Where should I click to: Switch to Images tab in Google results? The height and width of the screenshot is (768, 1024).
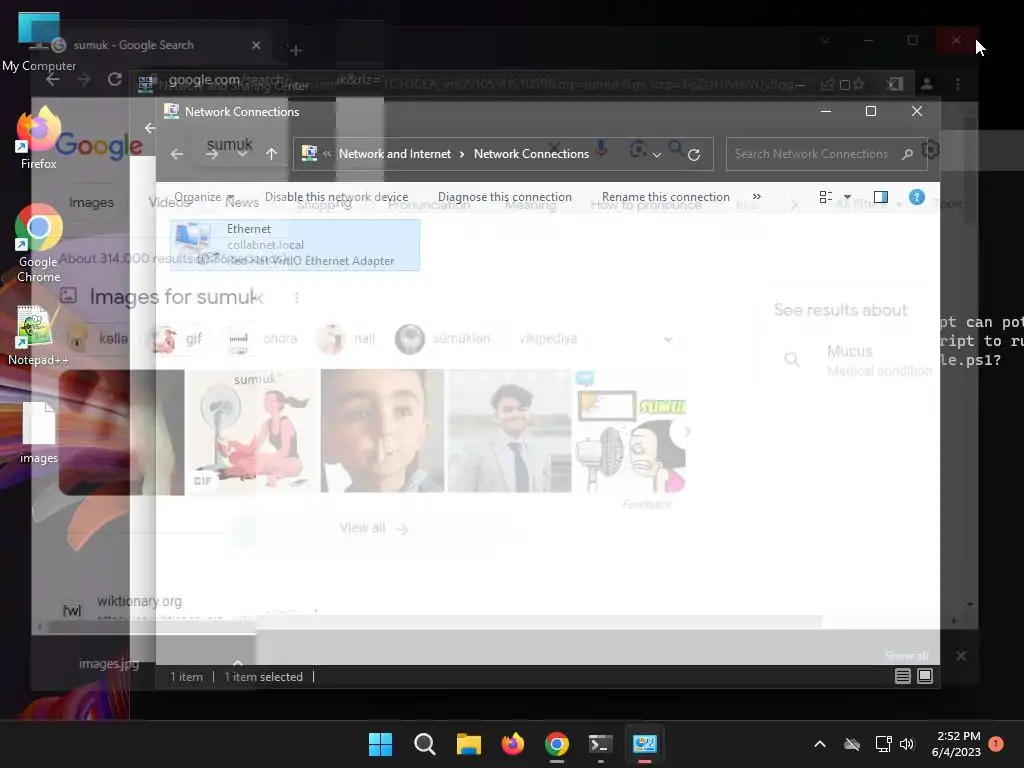click(91, 202)
